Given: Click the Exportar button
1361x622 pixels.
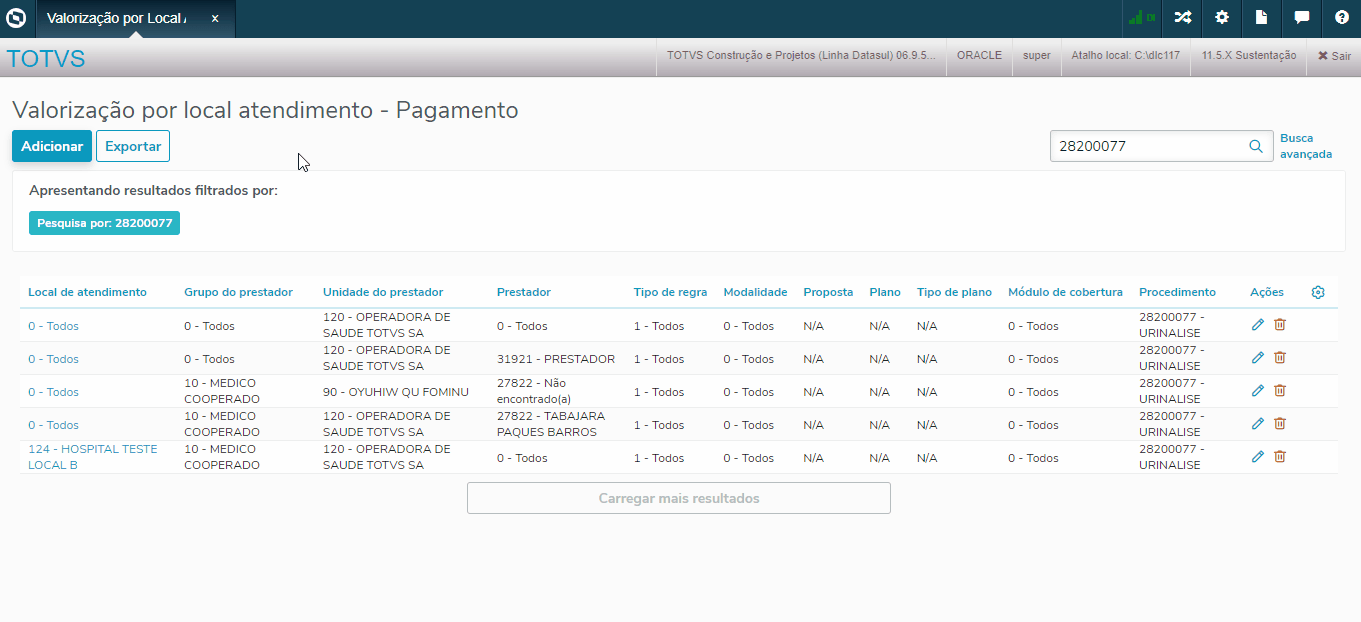Looking at the screenshot, I should pos(133,146).
